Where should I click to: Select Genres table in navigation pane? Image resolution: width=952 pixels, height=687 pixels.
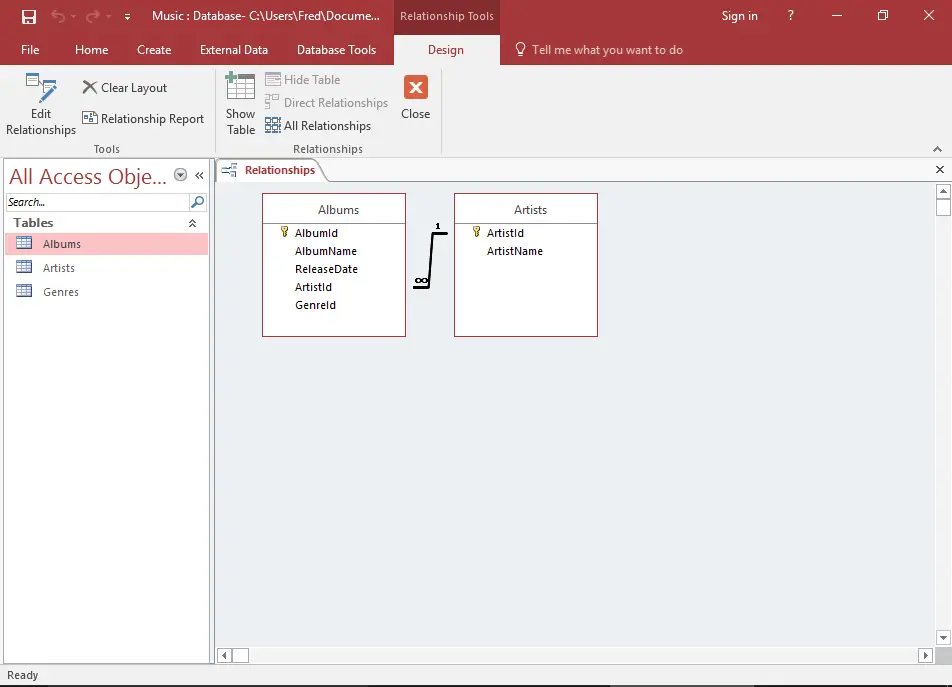[106, 292]
